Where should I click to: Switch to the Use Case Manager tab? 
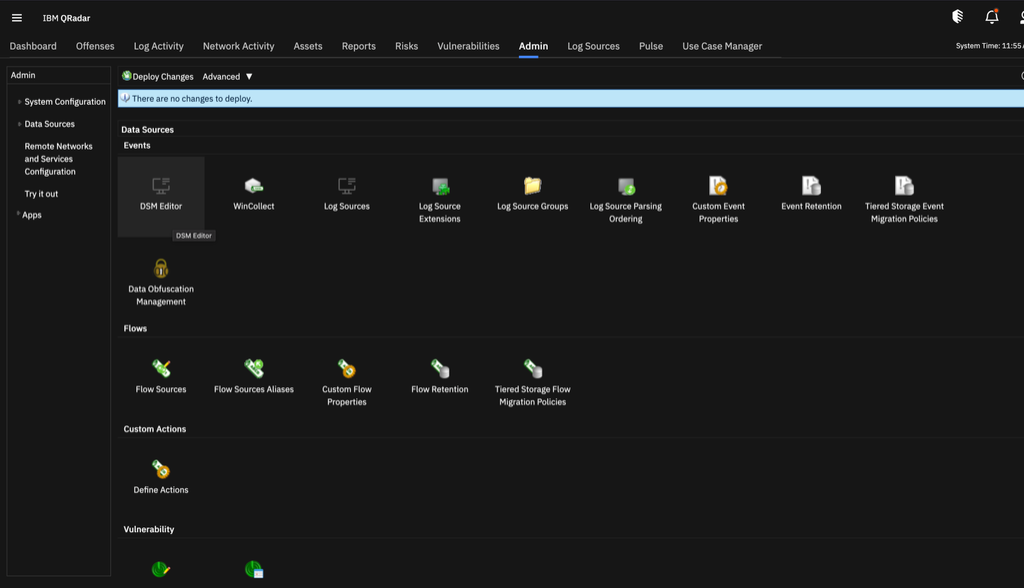(x=722, y=46)
